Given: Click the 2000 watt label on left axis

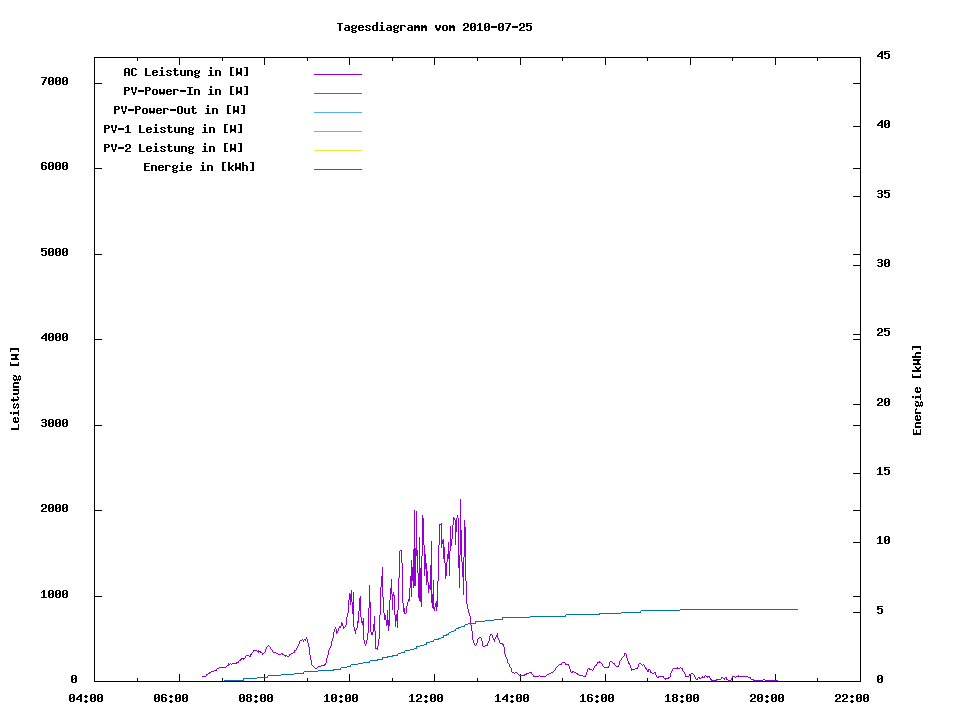Looking at the screenshot, I should tap(54, 509).
